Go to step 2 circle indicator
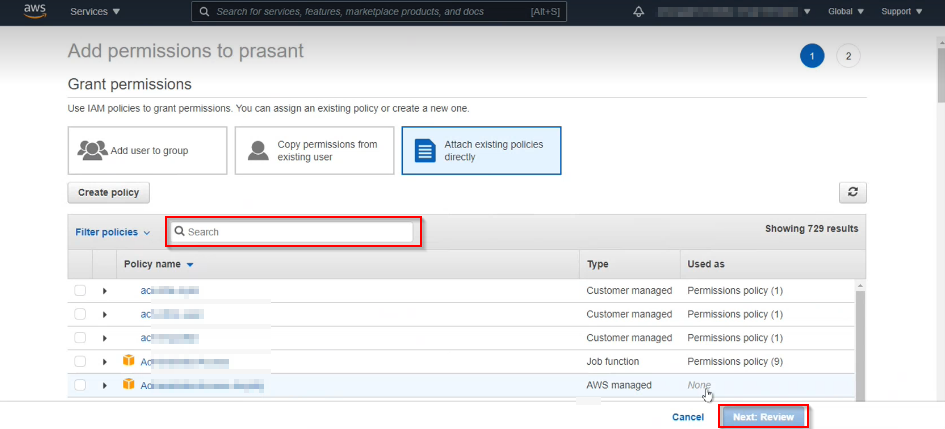This screenshot has width=945, height=429. click(849, 56)
